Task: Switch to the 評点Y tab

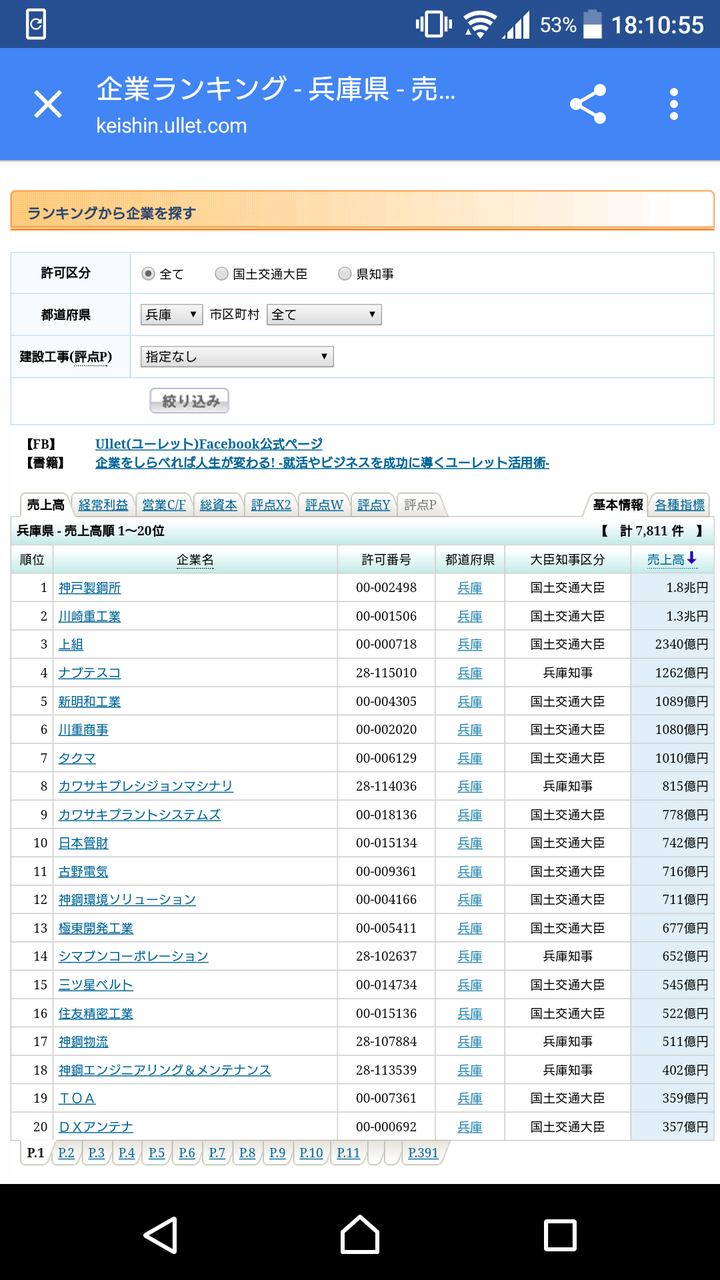Action: pyautogui.click(x=374, y=505)
